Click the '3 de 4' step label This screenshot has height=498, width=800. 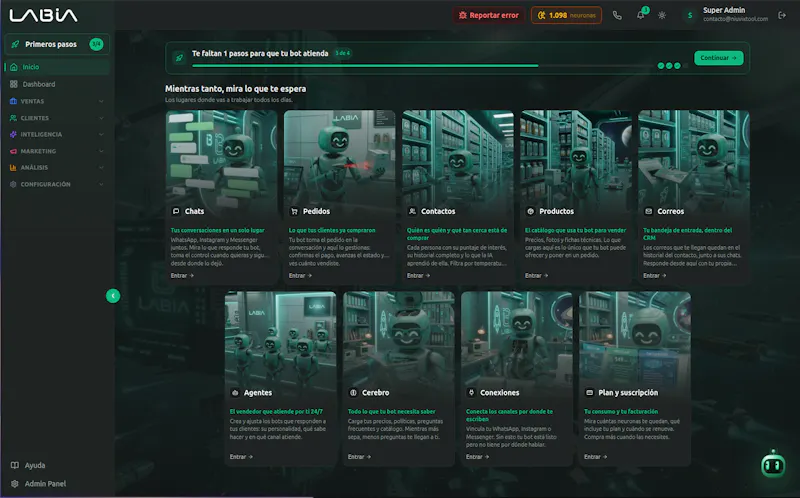tap(343, 53)
